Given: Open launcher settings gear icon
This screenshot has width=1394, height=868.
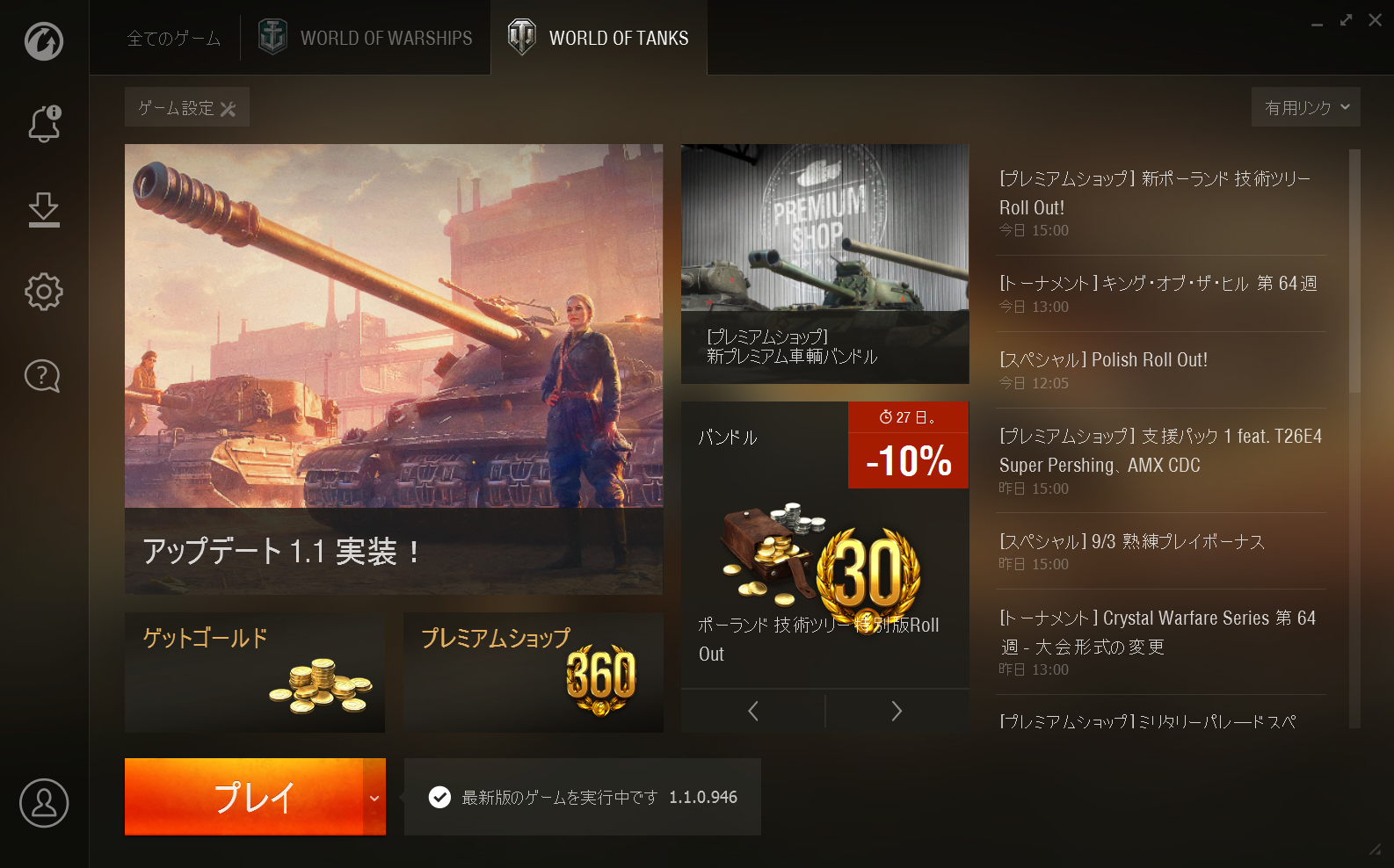Looking at the screenshot, I should pyautogui.click(x=44, y=292).
